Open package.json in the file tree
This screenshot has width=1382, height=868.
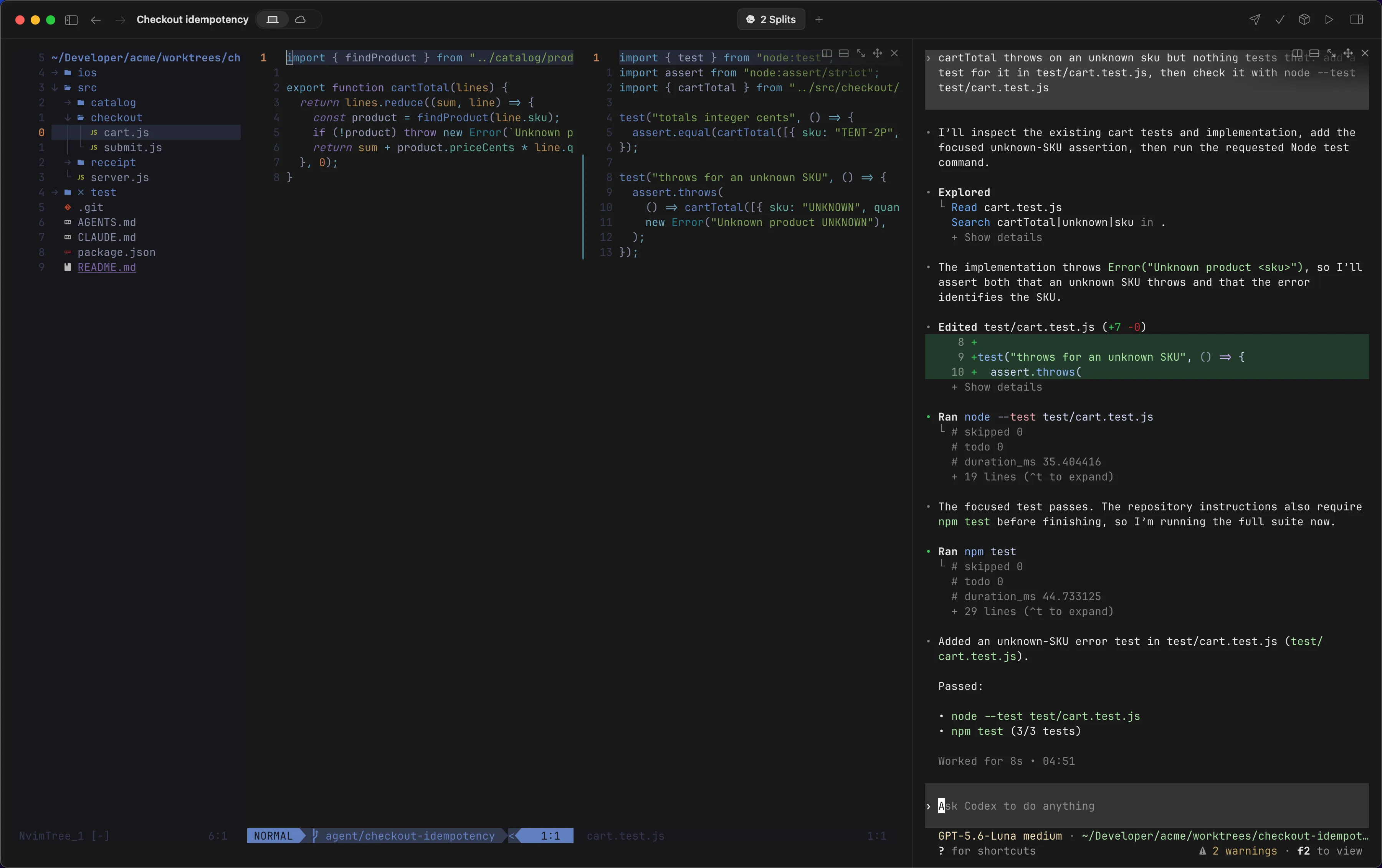pyautogui.click(x=116, y=252)
